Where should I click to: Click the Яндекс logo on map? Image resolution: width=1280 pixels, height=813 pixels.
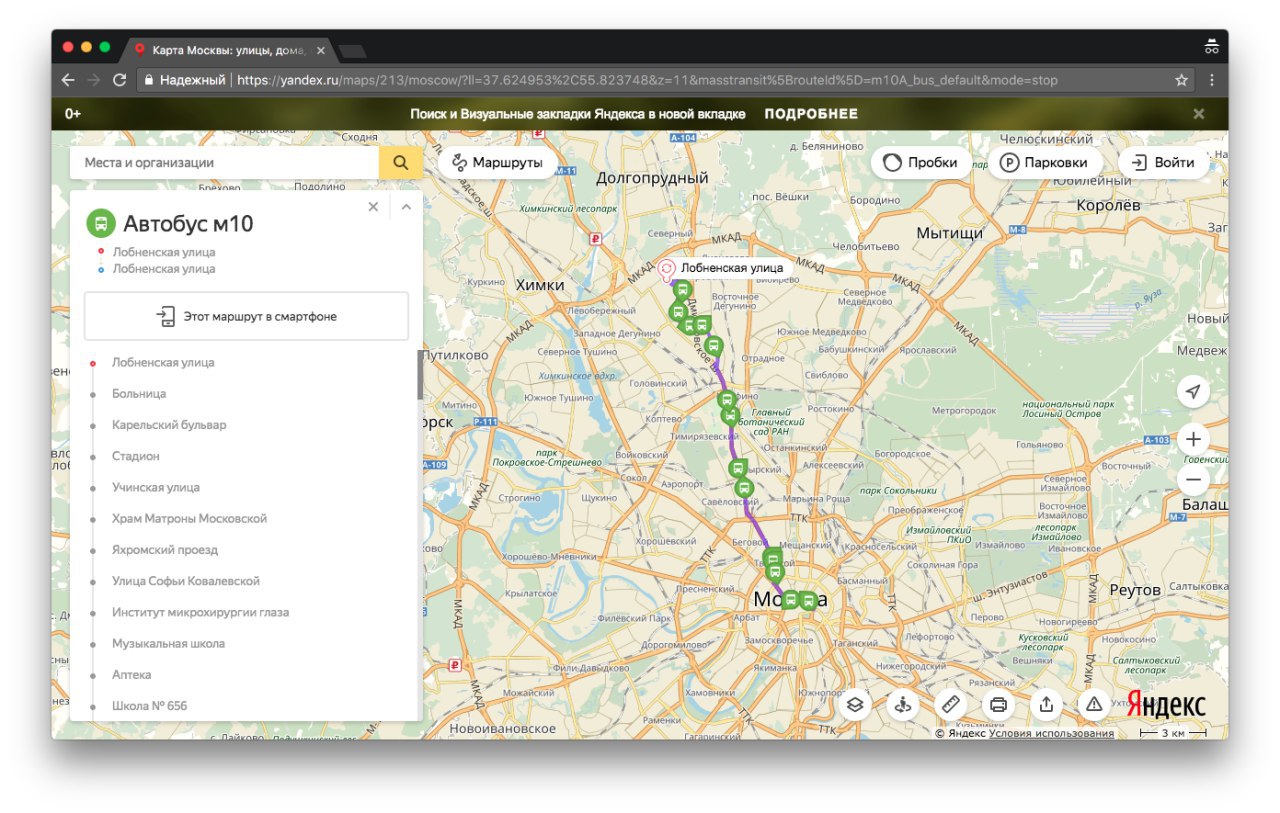tap(1167, 704)
